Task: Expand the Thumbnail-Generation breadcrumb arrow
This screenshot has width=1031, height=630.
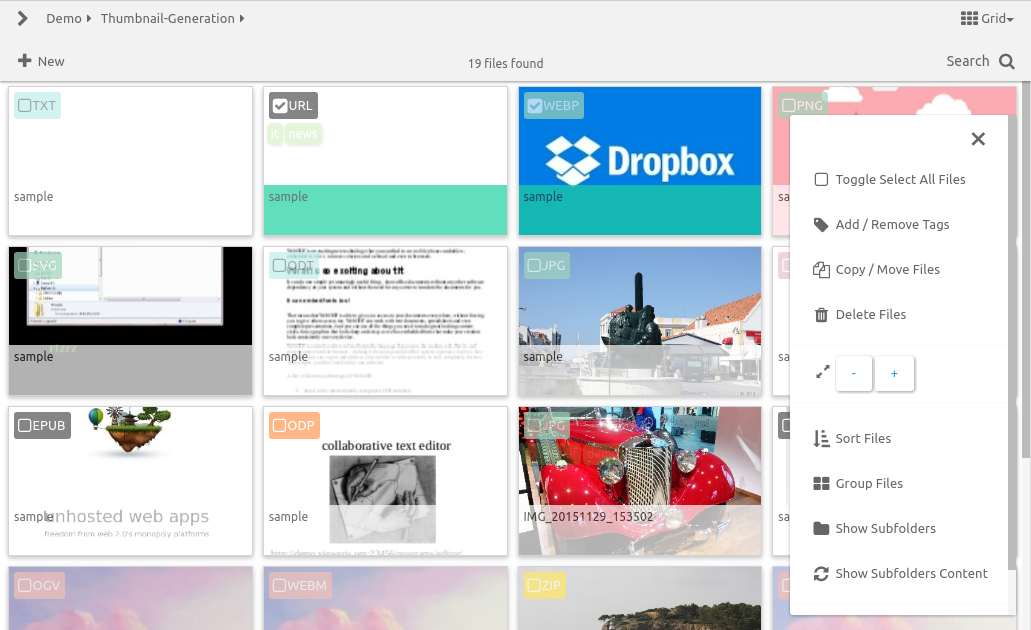Action: [x=242, y=18]
